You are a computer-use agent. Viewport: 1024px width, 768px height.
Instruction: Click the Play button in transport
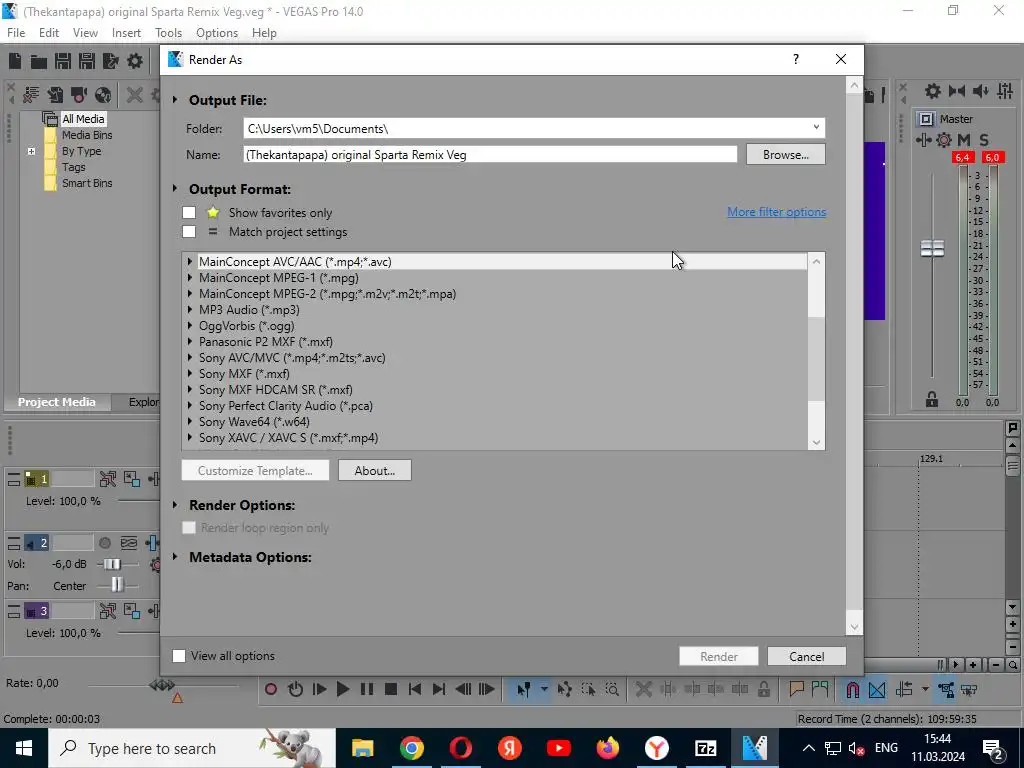coord(343,689)
